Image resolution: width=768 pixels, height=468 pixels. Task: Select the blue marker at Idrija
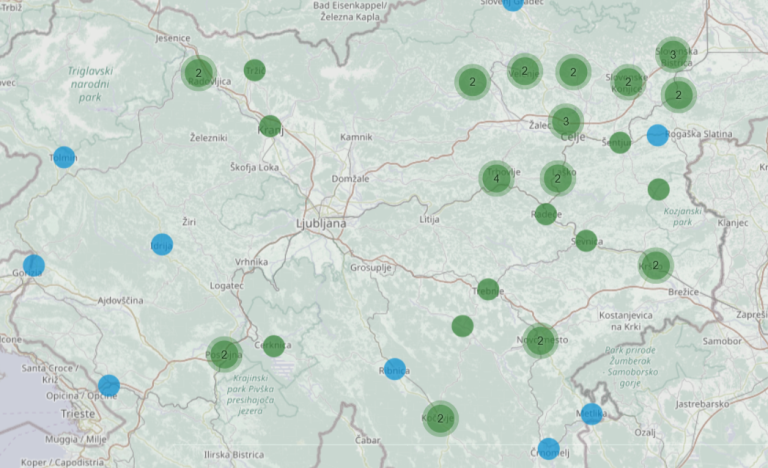162,244
